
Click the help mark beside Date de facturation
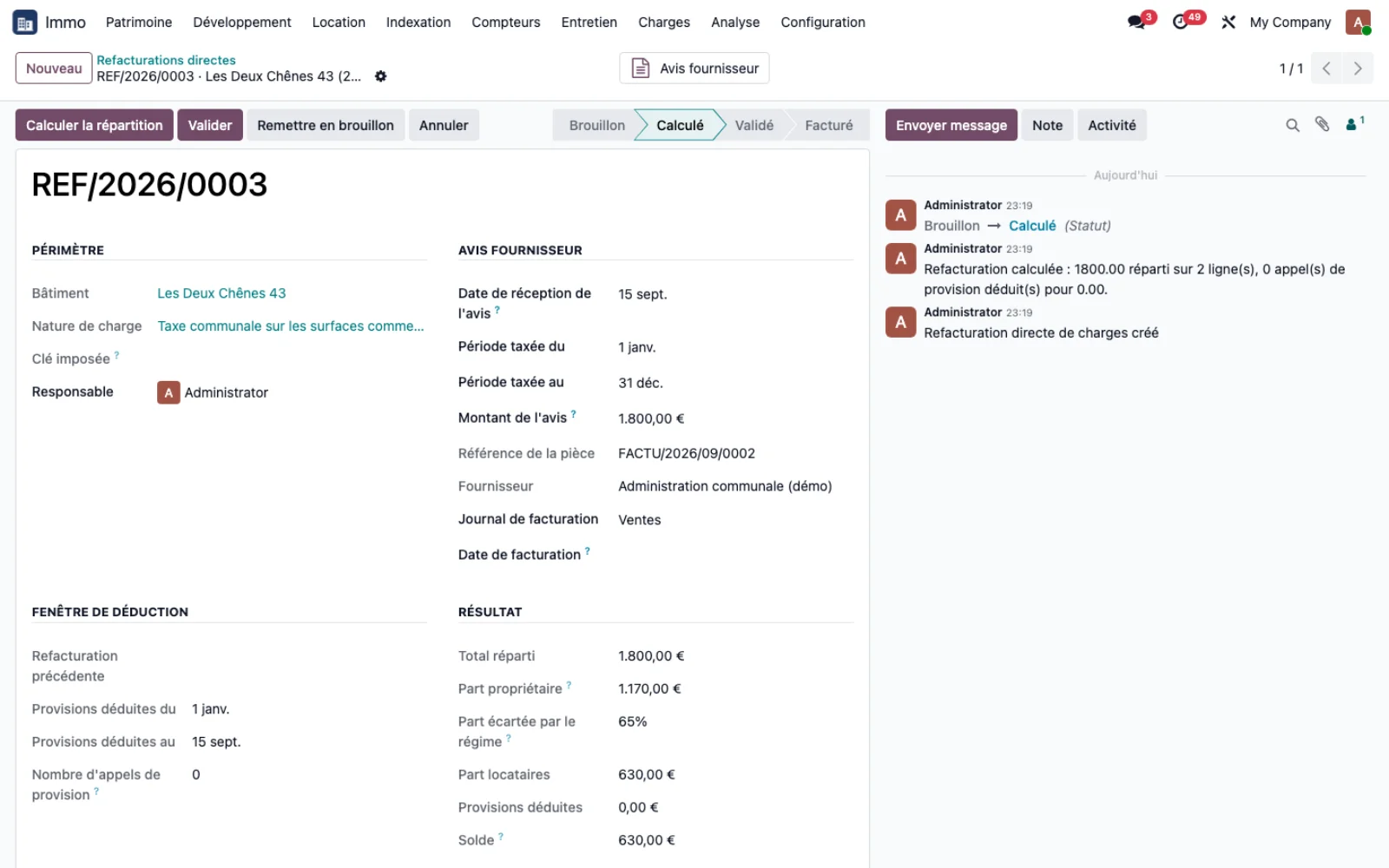click(588, 551)
